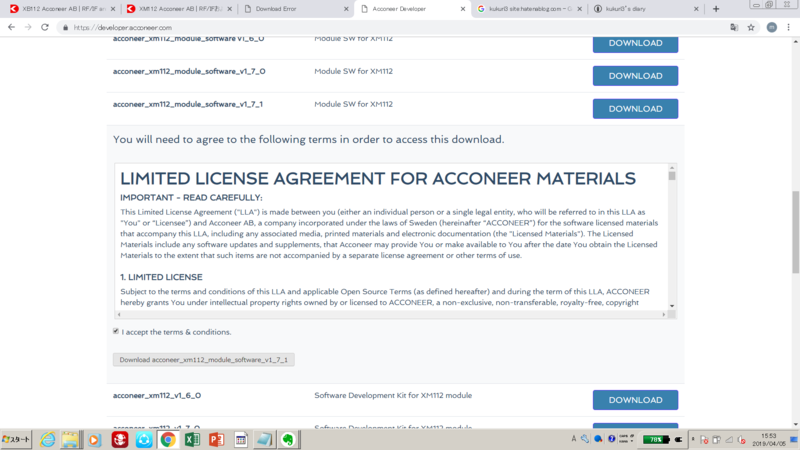Click the Chrome icon in the taskbar

168,439
